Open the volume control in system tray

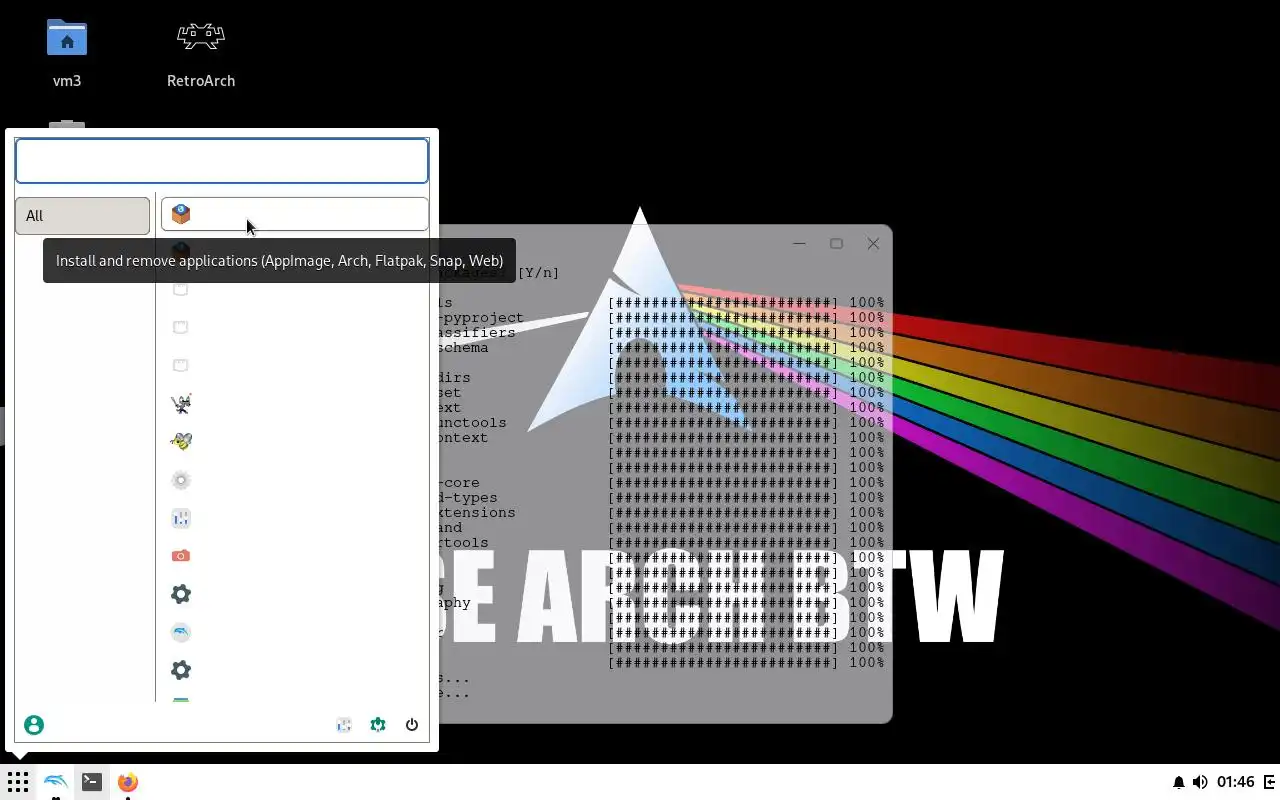1200,782
